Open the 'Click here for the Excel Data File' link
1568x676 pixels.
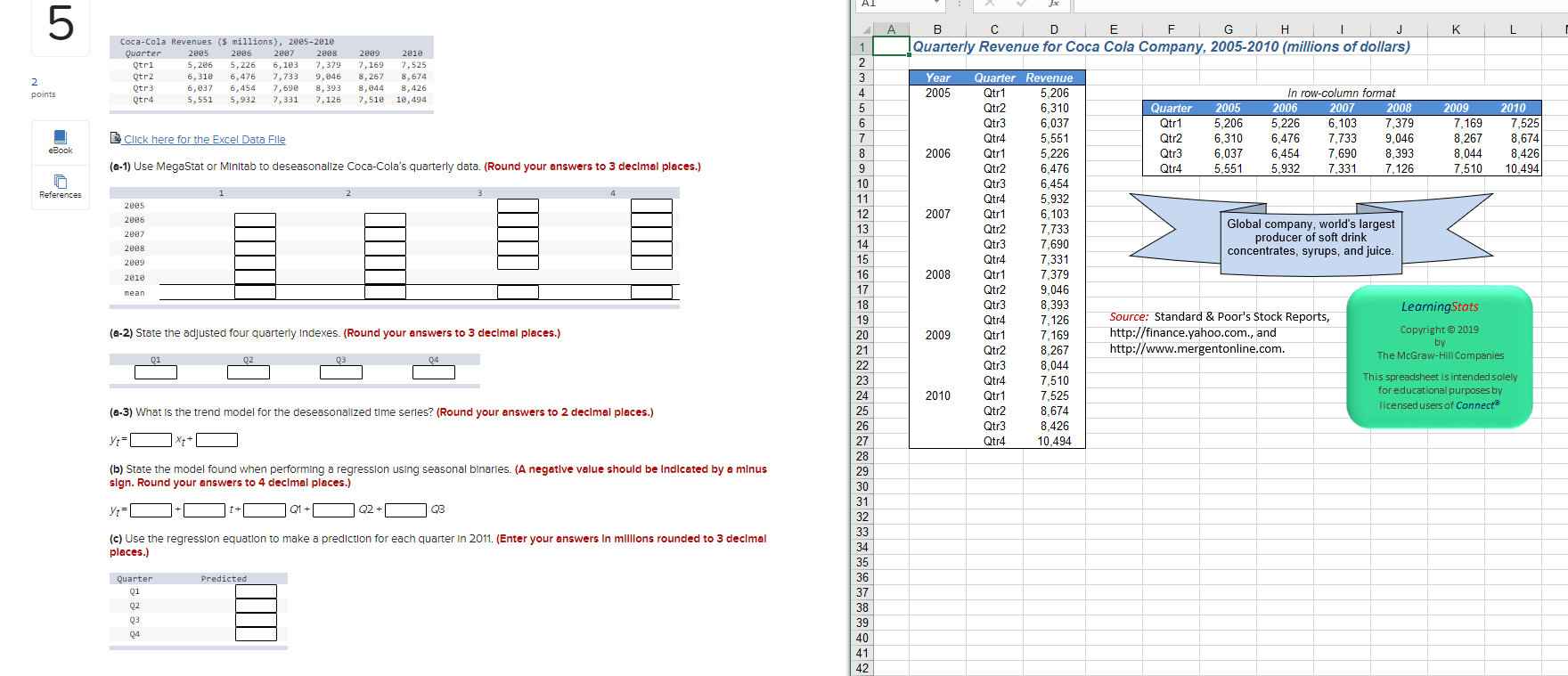(205, 140)
